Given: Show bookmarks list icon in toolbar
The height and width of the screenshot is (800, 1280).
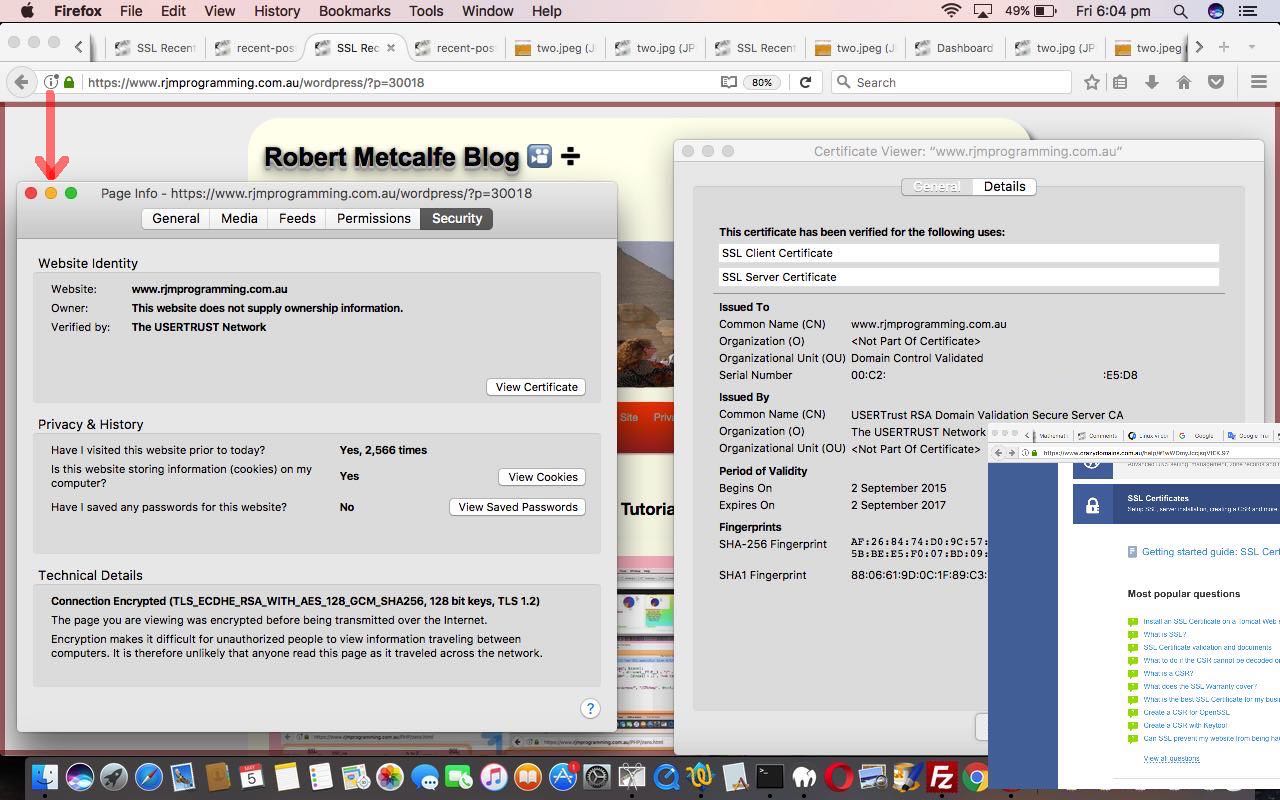Looking at the screenshot, I should [1120, 82].
